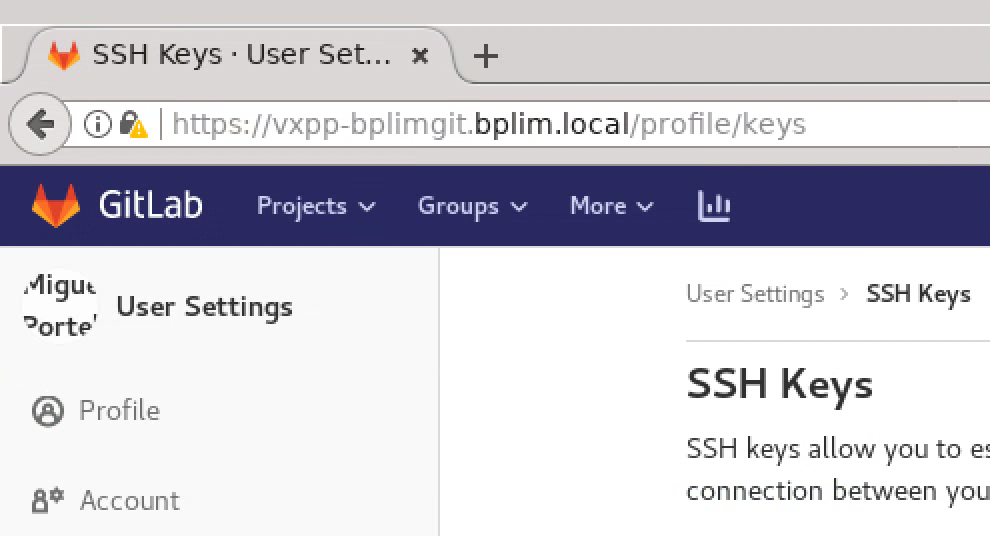This screenshot has width=990, height=536.
Task: Select the SSH Keys · User Settings tab
Action: (240, 55)
